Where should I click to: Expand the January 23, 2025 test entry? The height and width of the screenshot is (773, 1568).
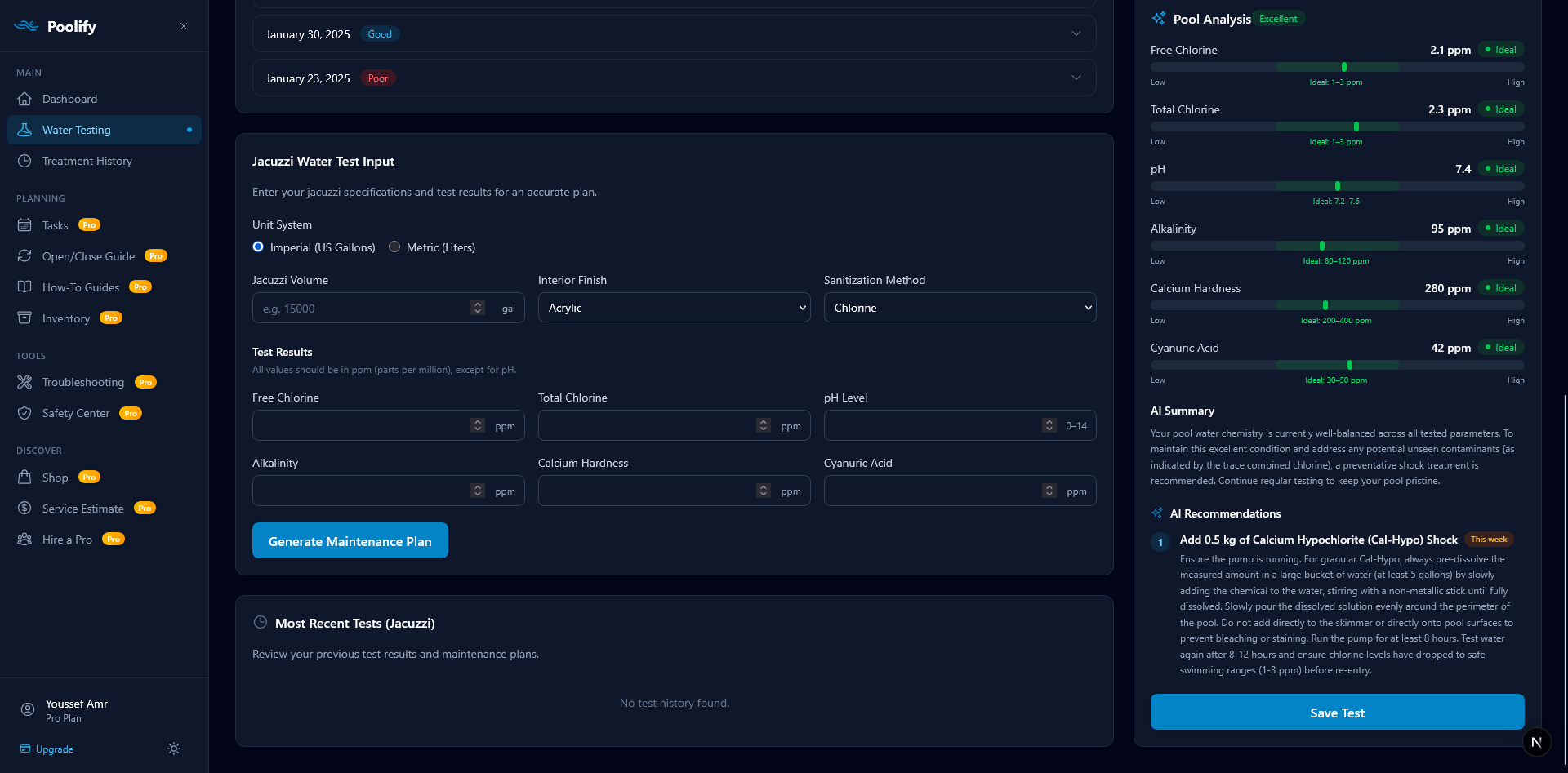[674, 78]
